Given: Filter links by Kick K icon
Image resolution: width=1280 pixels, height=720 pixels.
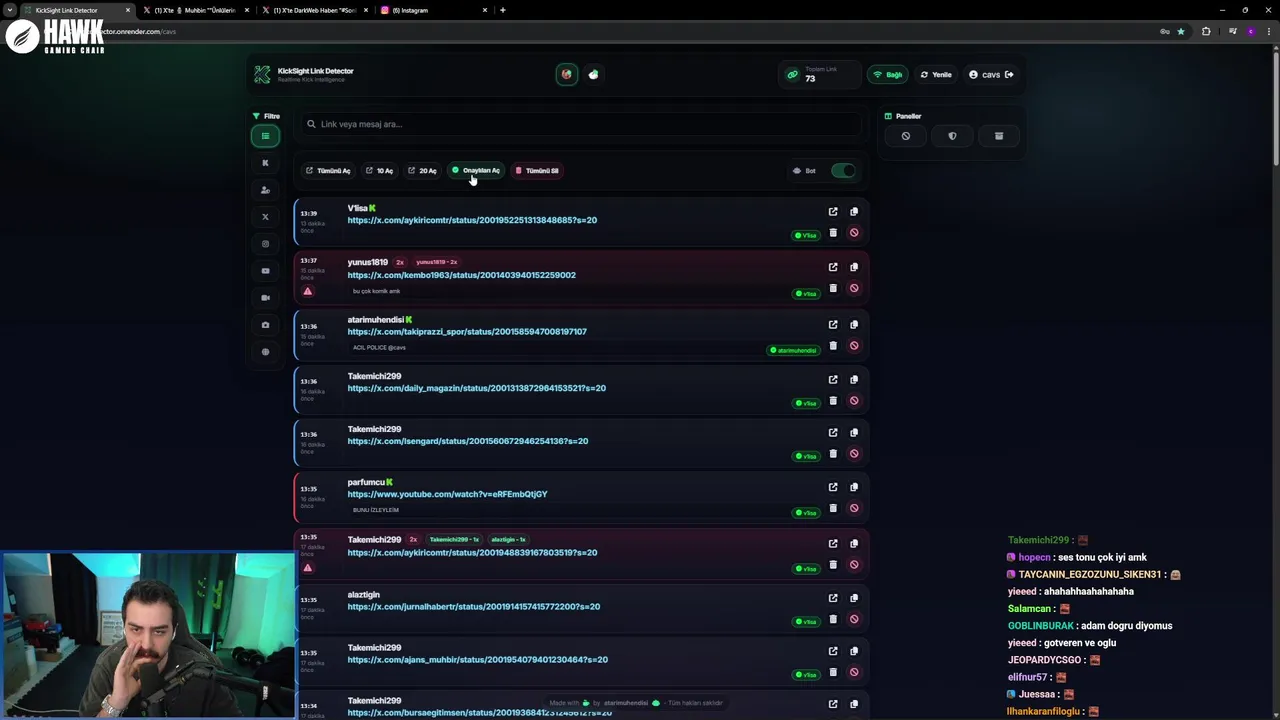Looking at the screenshot, I should [265, 163].
